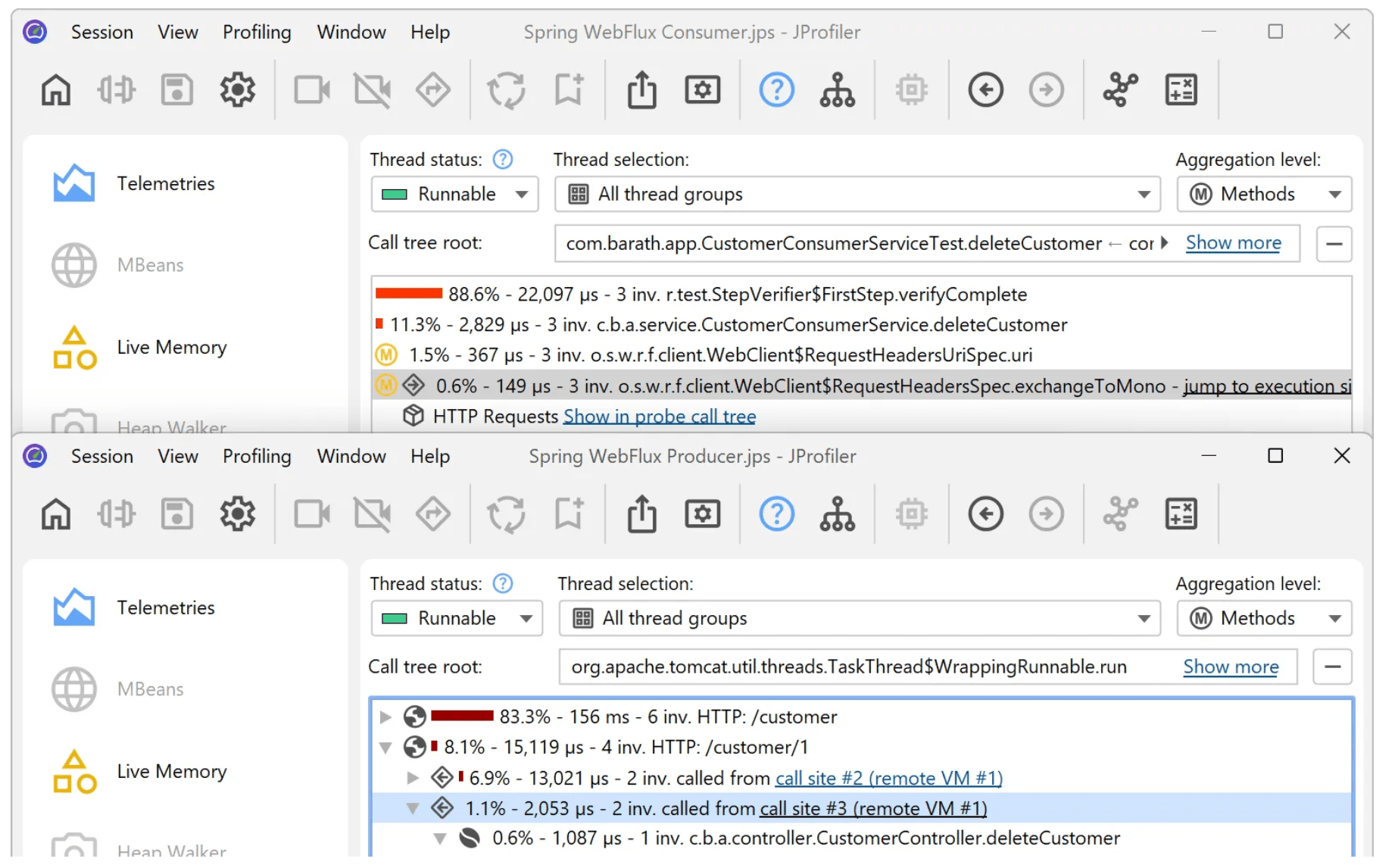The height and width of the screenshot is (868, 1395).
Task: Click Show more link in Consumer window
Action: tap(1234, 243)
